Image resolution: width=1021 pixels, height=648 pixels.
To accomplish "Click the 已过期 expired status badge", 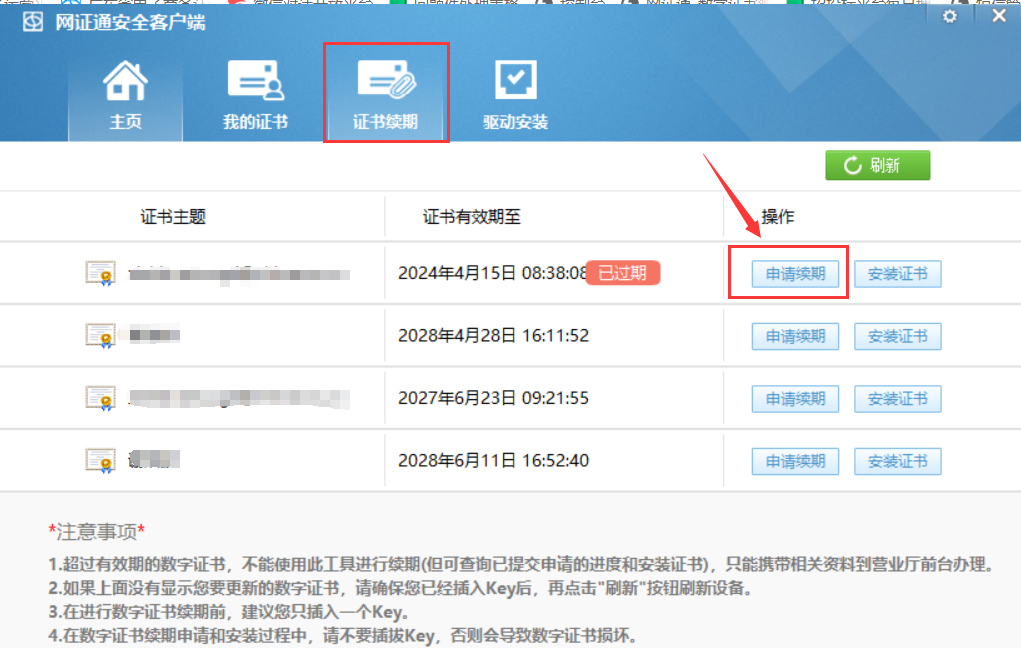I will click(622, 273).
